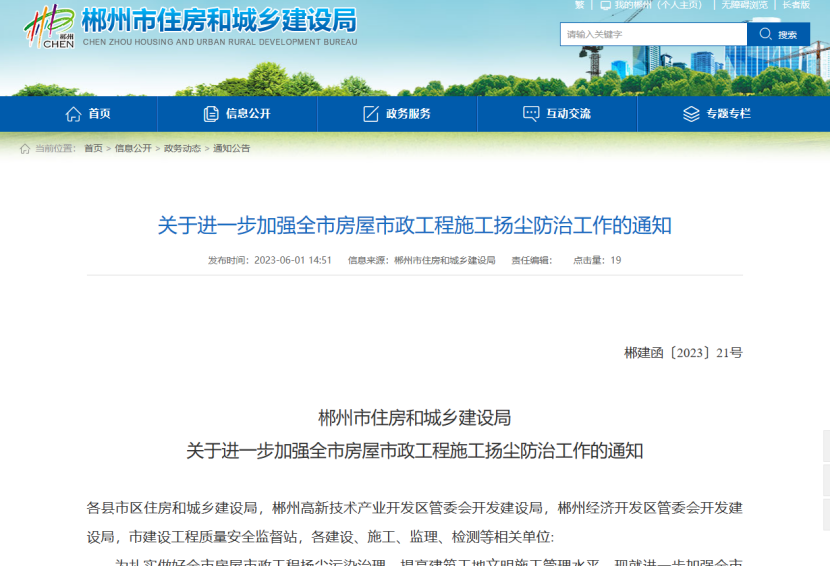Click the layers icon beside 专题专栏

click(x=691, y=114)
